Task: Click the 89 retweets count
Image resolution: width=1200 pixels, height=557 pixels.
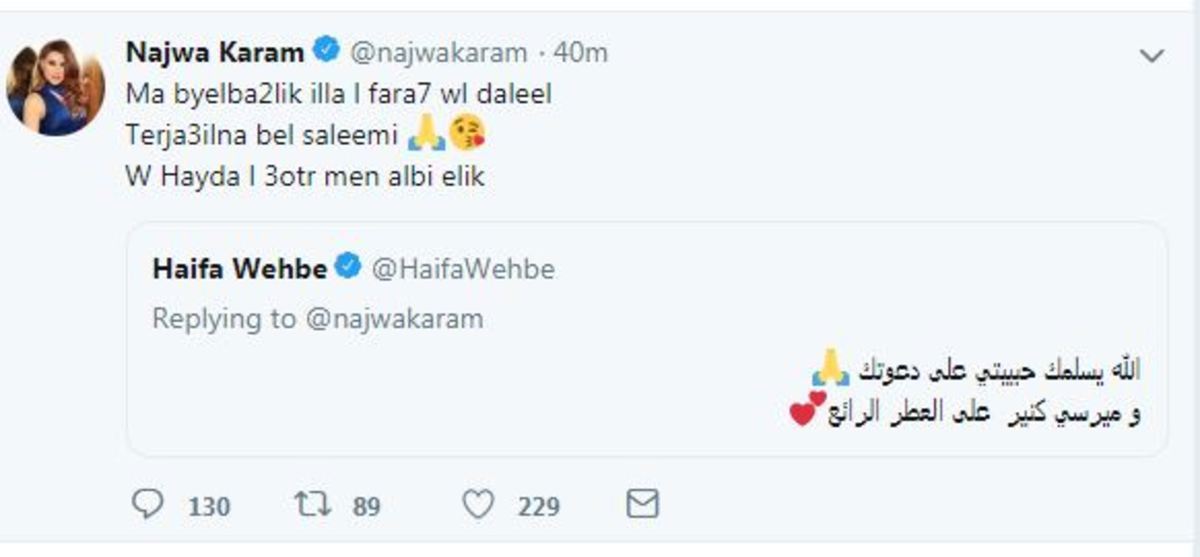Action: [x=366, y=506]
